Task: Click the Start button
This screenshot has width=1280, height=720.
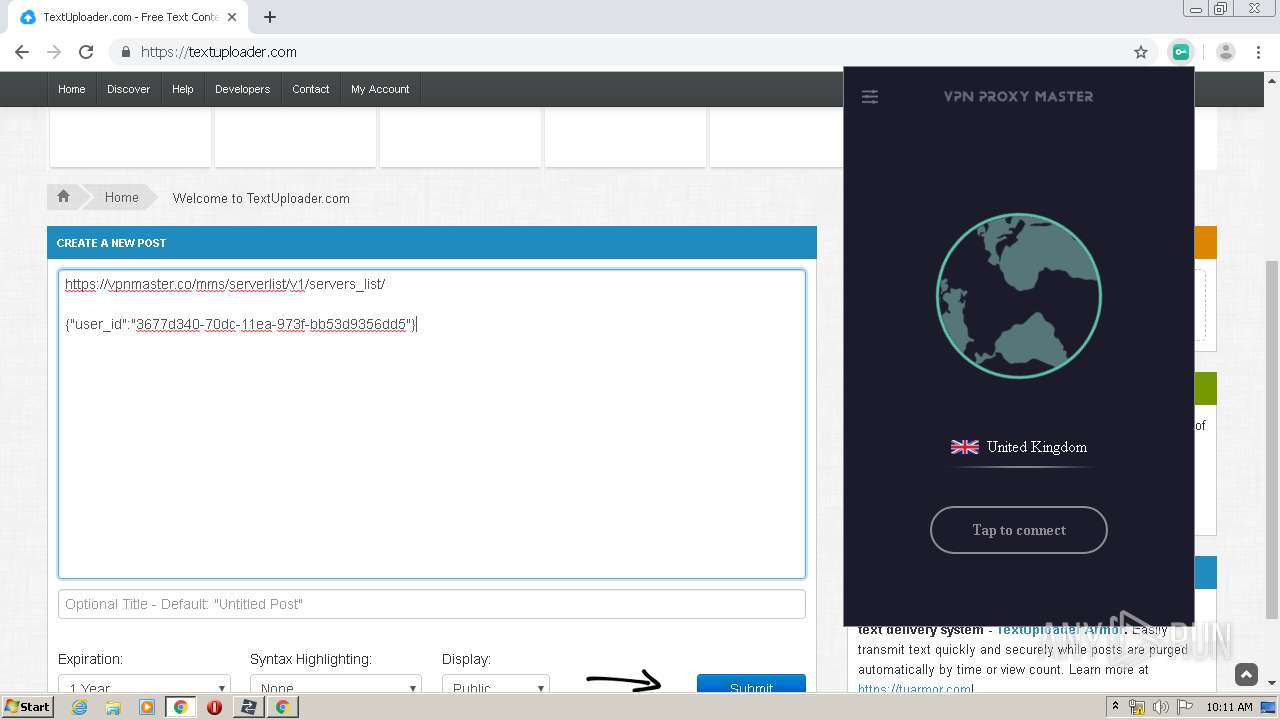Action: pos(28,707)
